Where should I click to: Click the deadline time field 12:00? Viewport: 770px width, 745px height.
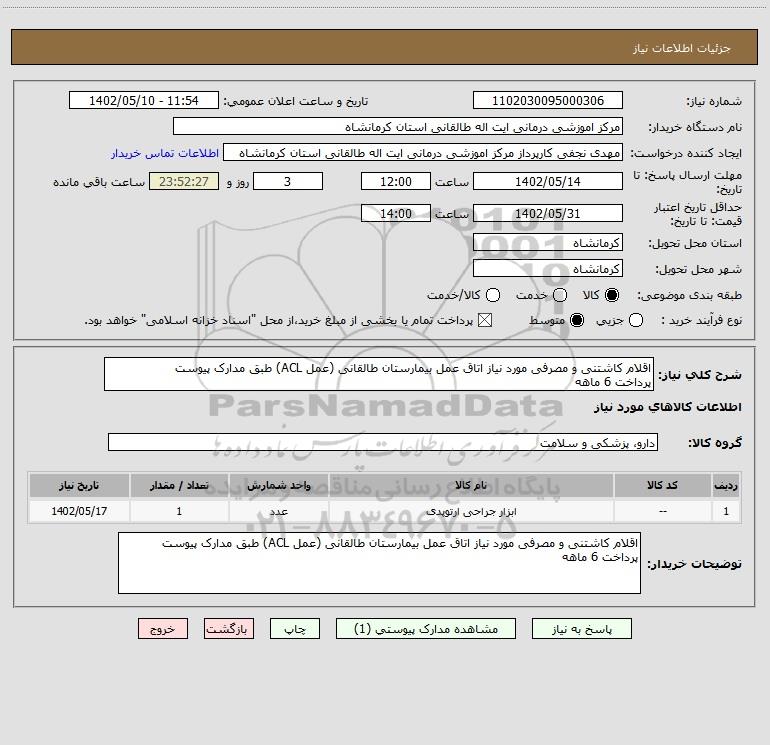[396, 181]
